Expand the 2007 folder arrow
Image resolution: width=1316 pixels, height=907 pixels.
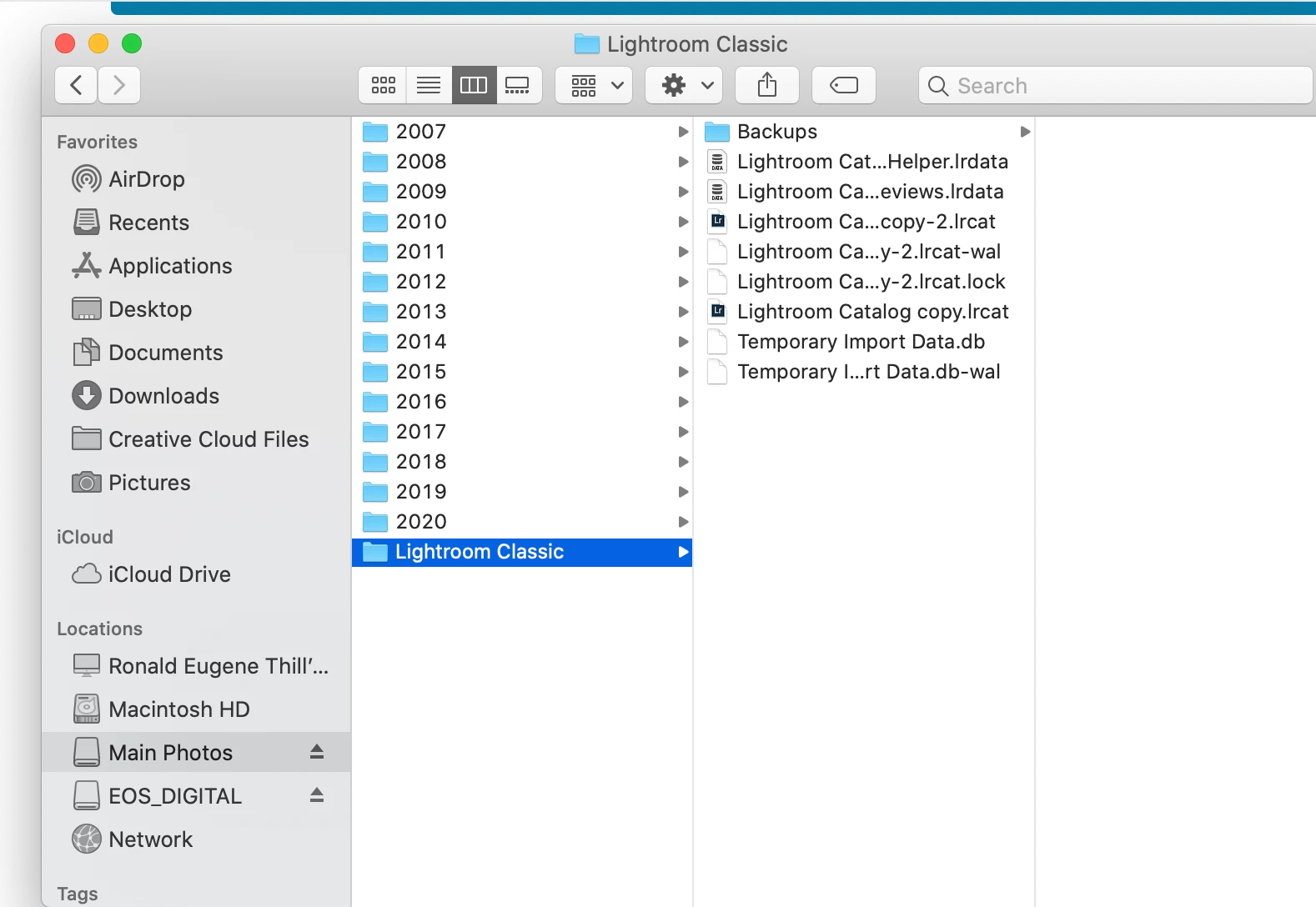[x=683, y=132]
